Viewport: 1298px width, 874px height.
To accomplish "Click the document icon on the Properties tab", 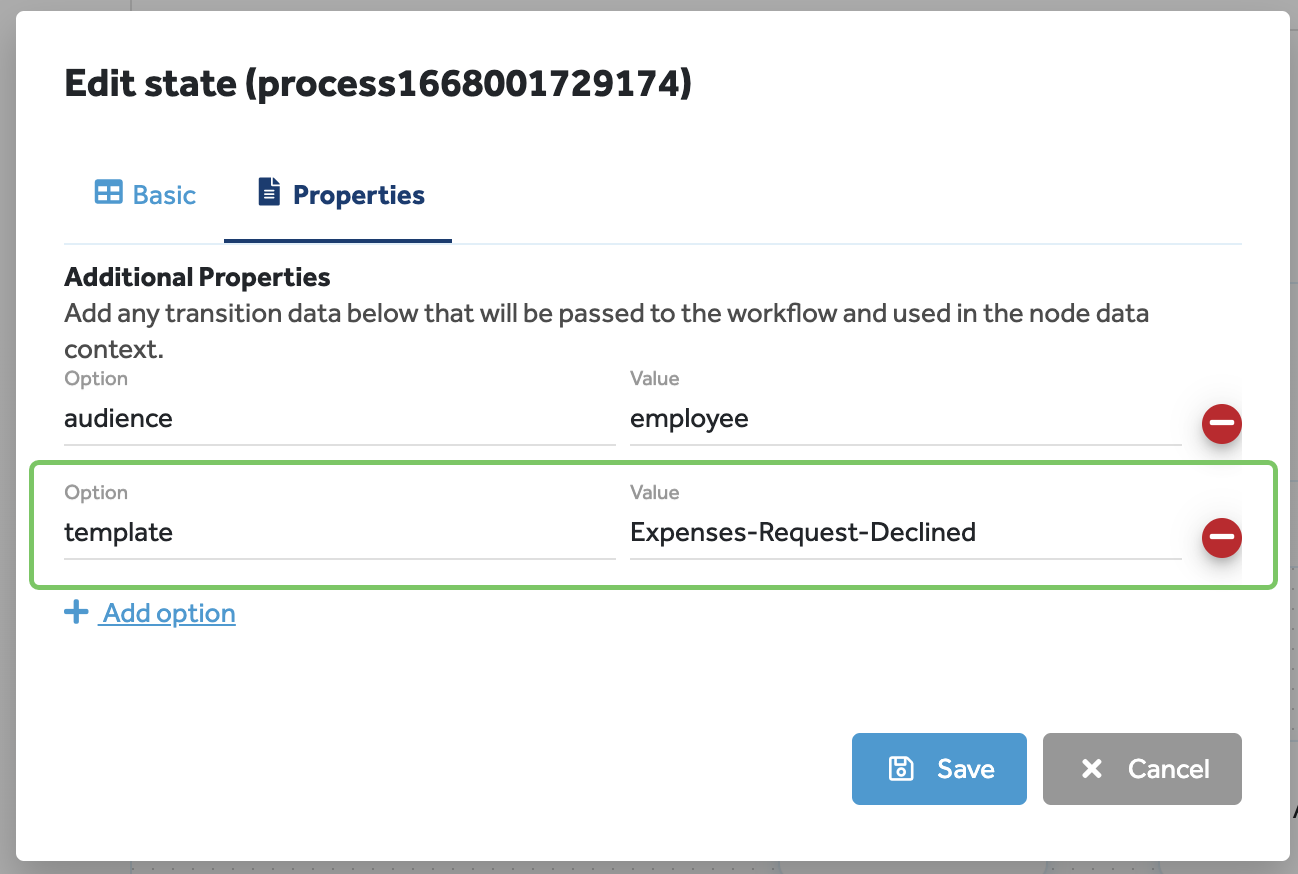I will click(x=268, y=191).
